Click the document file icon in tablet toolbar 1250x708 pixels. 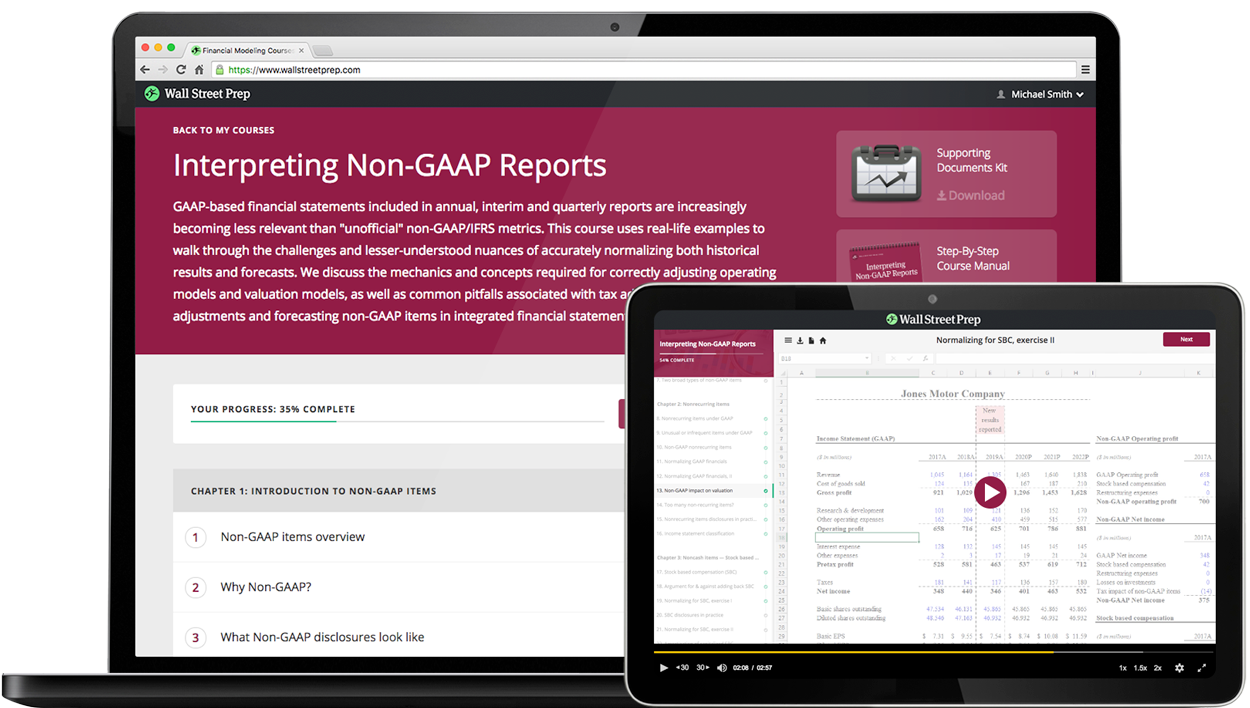pyautogui.click(x=811, y=340)
